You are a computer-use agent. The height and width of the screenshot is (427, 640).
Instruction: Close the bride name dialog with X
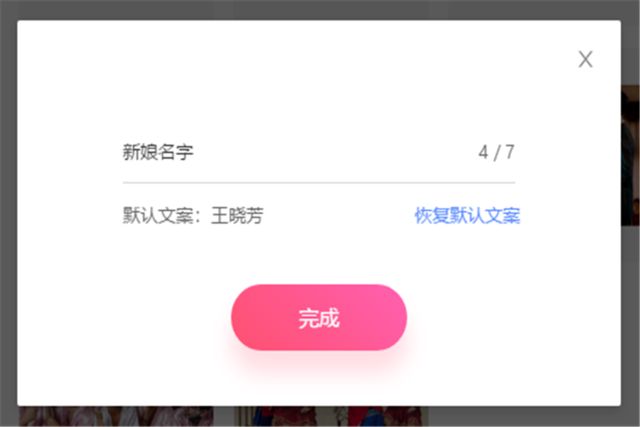585,59
